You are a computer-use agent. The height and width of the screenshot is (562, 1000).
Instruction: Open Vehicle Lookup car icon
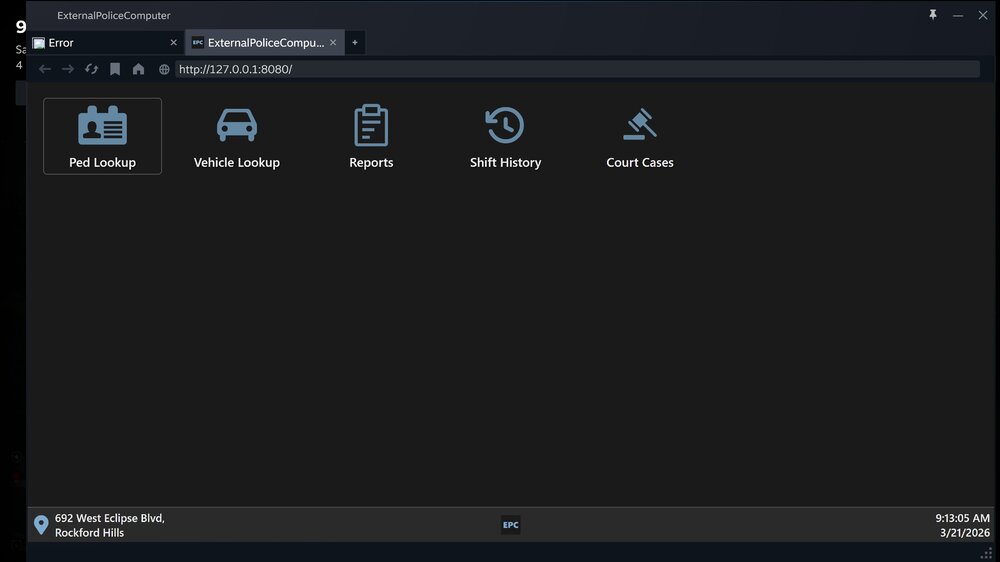point(237,125)
